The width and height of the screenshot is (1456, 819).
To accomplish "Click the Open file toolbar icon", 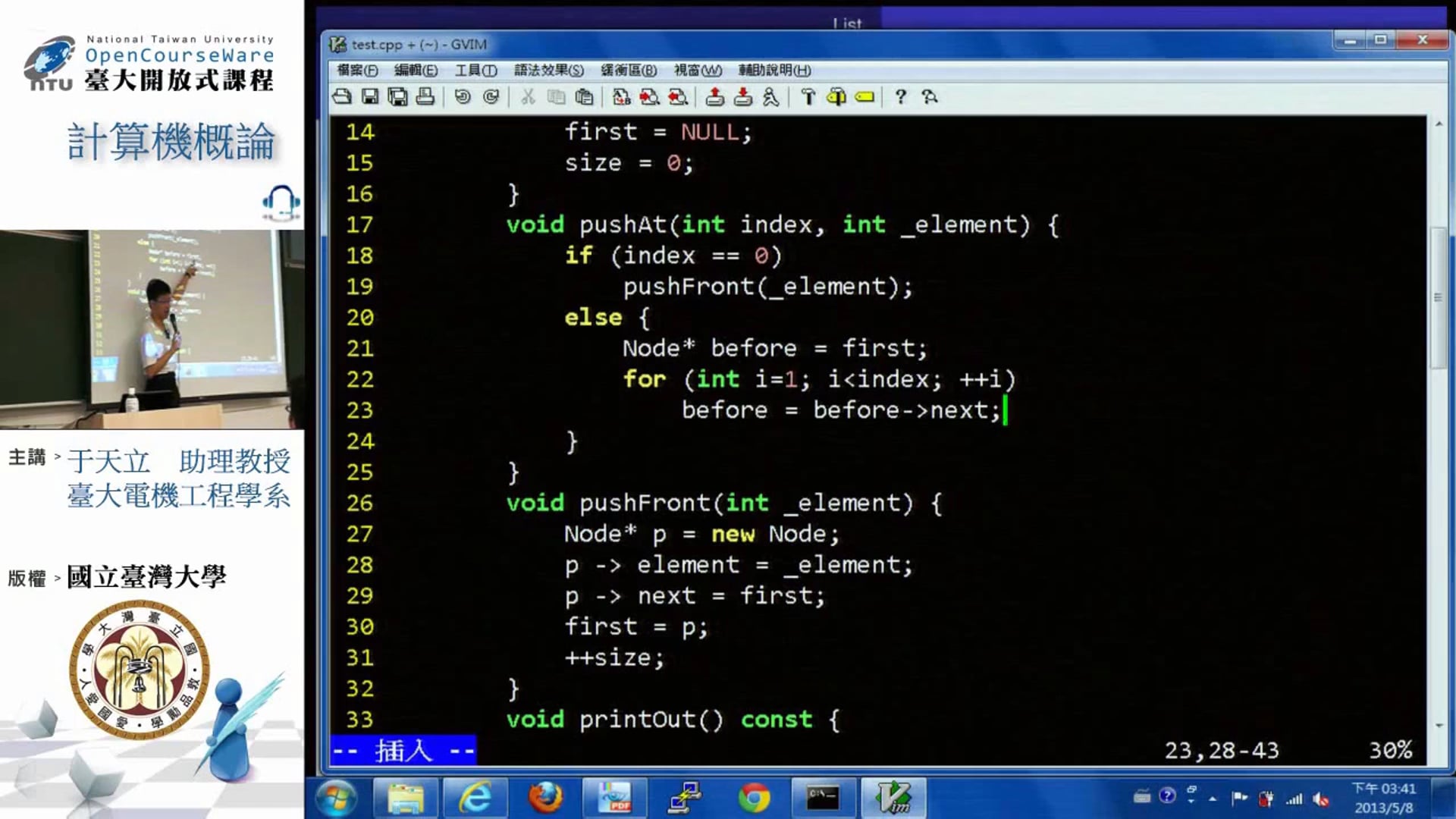I will 342,96.
